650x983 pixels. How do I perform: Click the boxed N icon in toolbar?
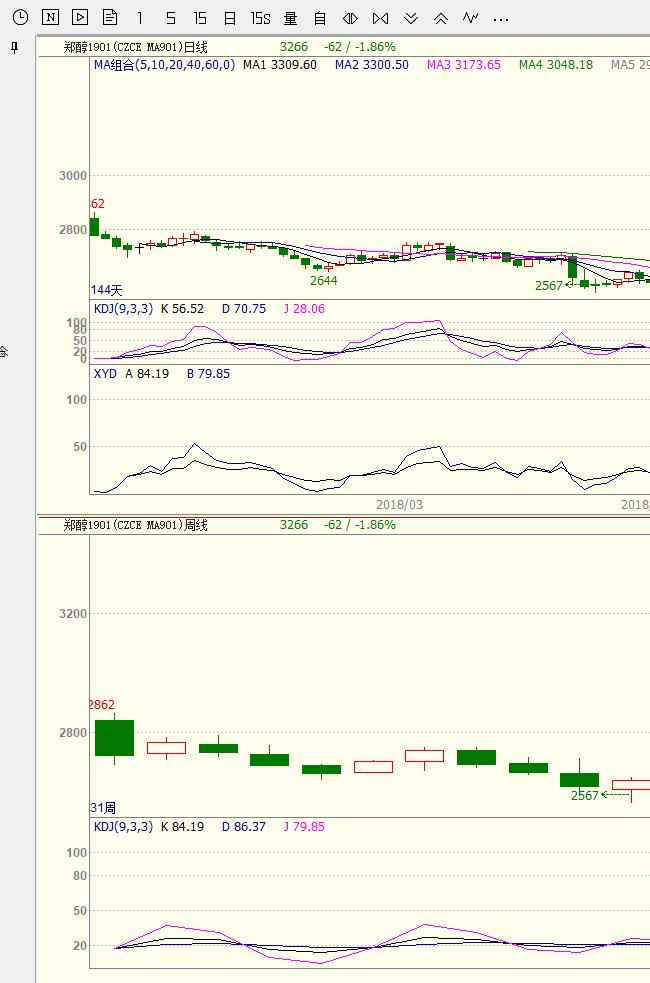pyautogui.click(x=50, y=18)
